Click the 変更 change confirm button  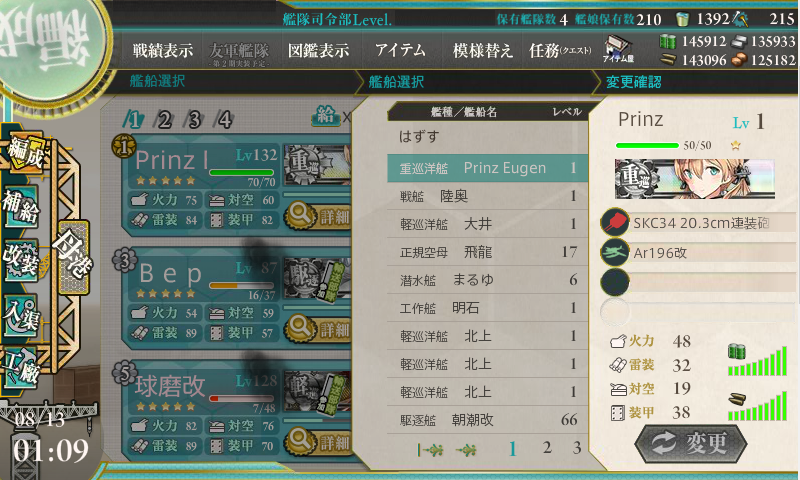690,443
